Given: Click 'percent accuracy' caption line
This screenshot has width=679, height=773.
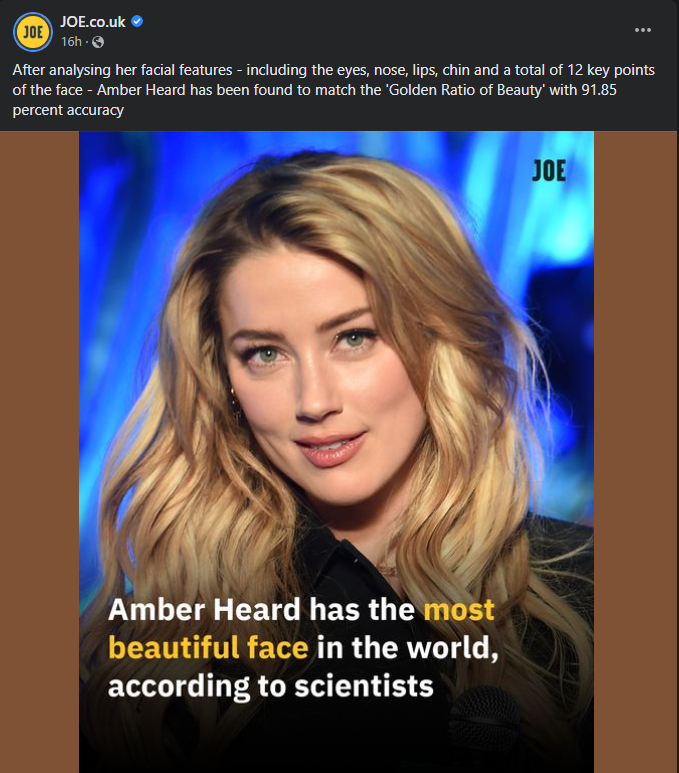Looking at the screenshot, I should click(x=68, y=110).
